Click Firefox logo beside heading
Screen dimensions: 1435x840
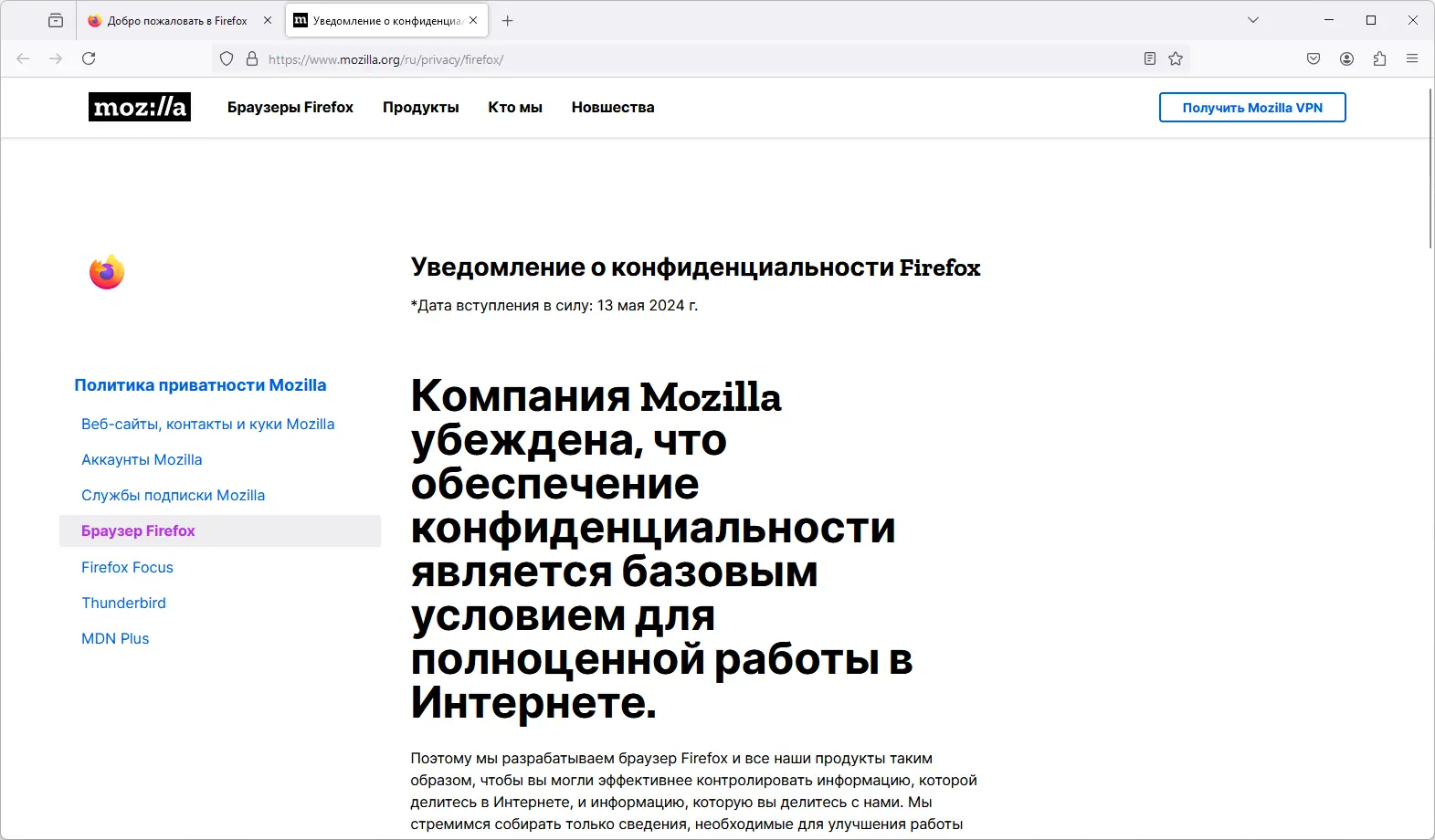coord(107,272)
